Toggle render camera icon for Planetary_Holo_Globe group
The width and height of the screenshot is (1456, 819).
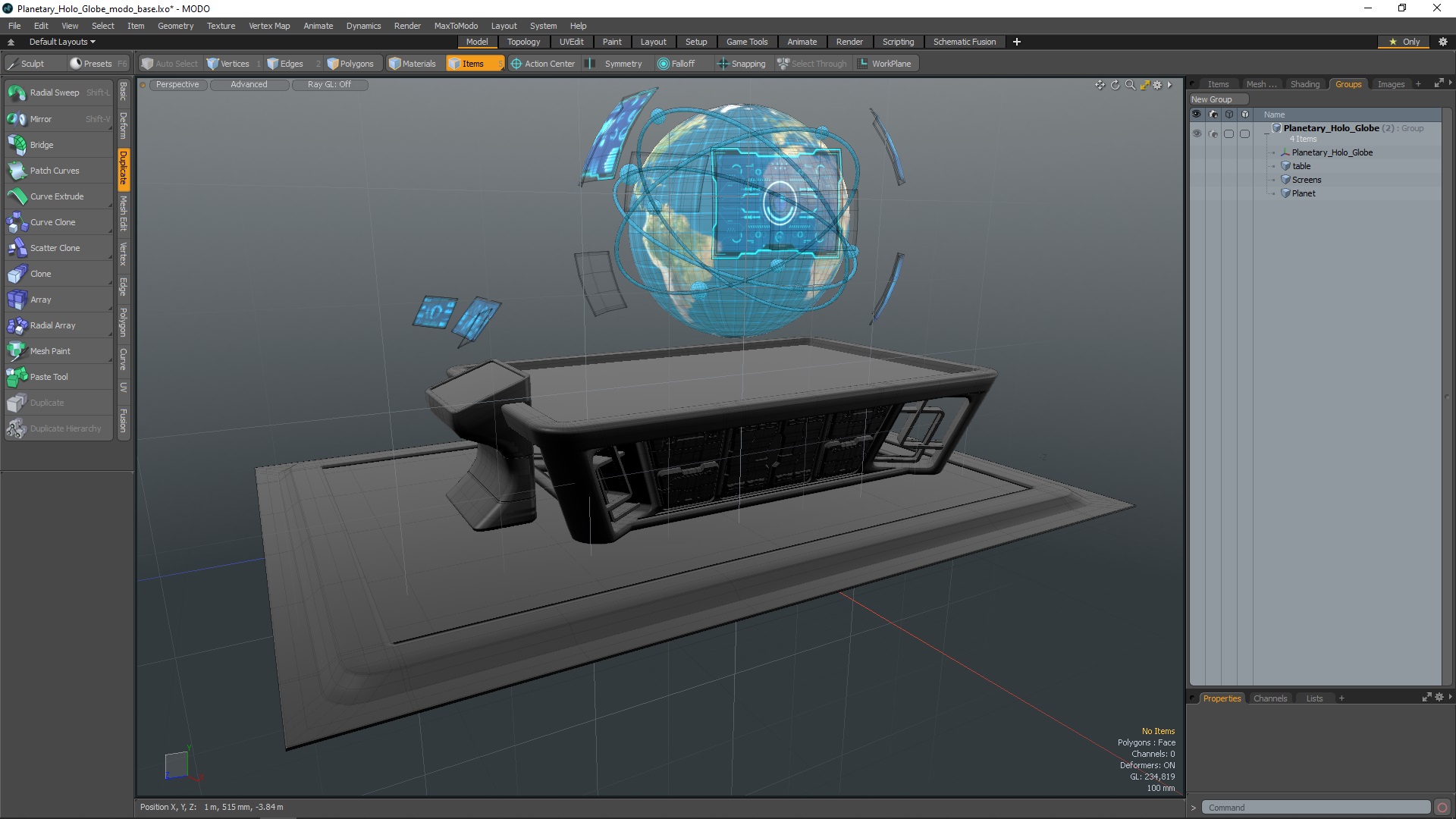coord(1213,134)
